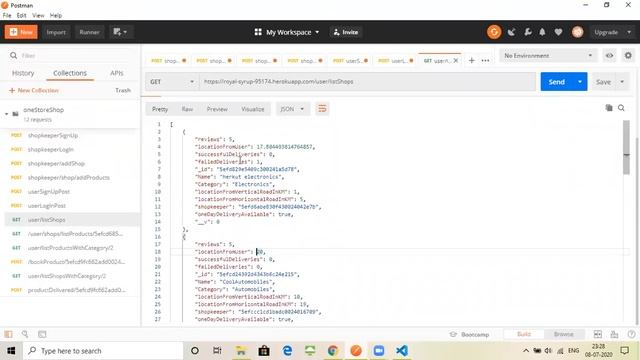The image size is (640, 360).
Task: Open Trash link
Action: [x=123, y=90]
